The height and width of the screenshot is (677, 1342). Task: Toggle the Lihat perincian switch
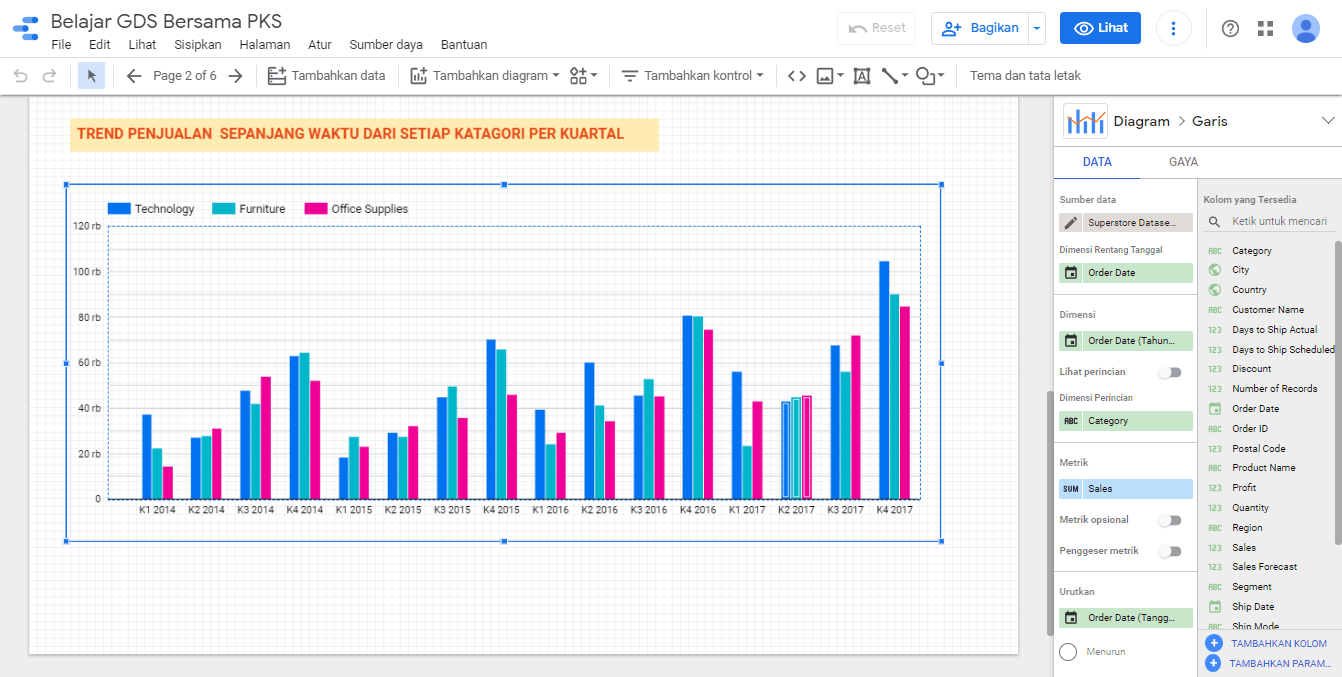click(1169, 372)
